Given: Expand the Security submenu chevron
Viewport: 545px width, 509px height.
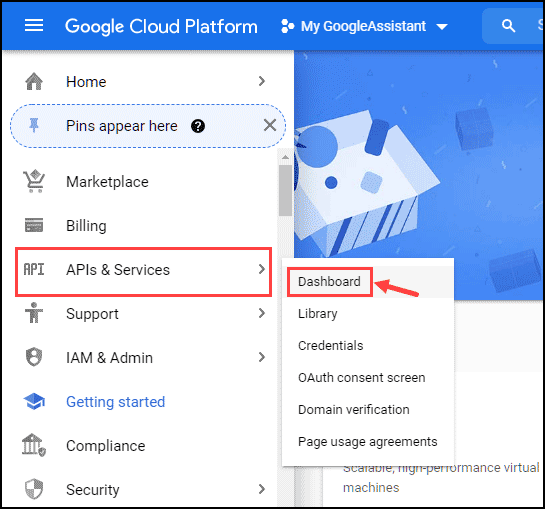Looking at the screenshot, I should [x=262, y=489].
